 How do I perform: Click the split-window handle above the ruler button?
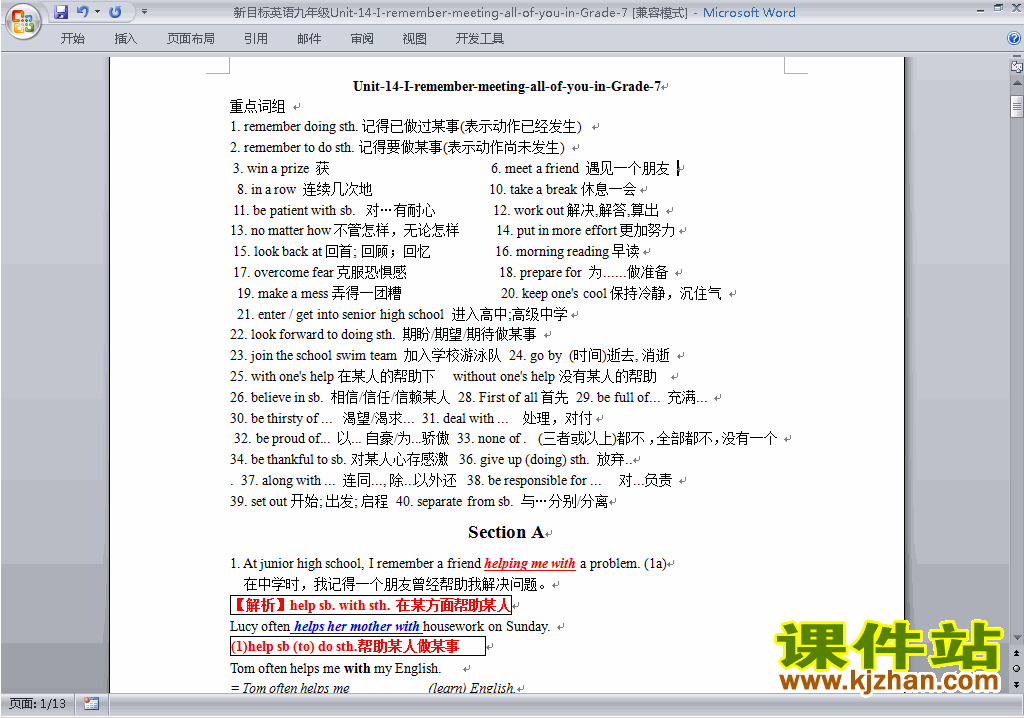[1017, 57]
